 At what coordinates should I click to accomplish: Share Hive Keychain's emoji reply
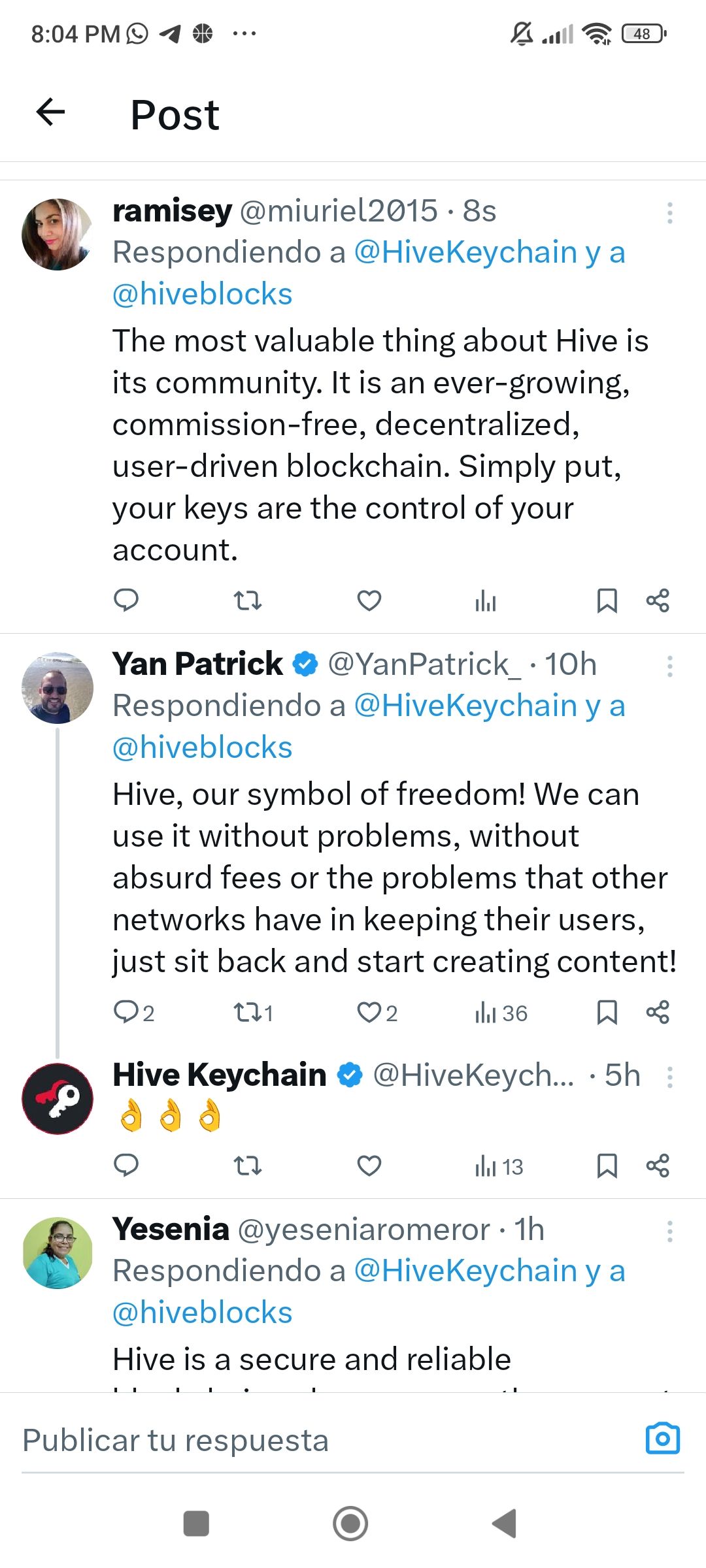[658, 1165]
